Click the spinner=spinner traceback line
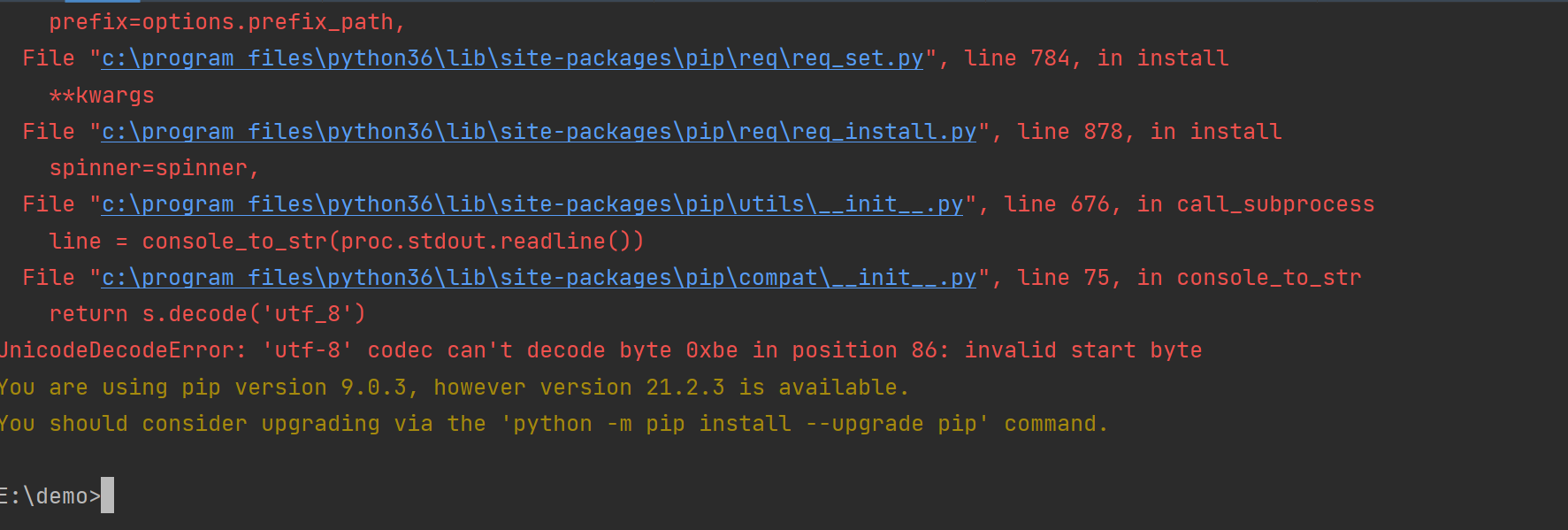 pyautogui.click(x=154, y=168)
